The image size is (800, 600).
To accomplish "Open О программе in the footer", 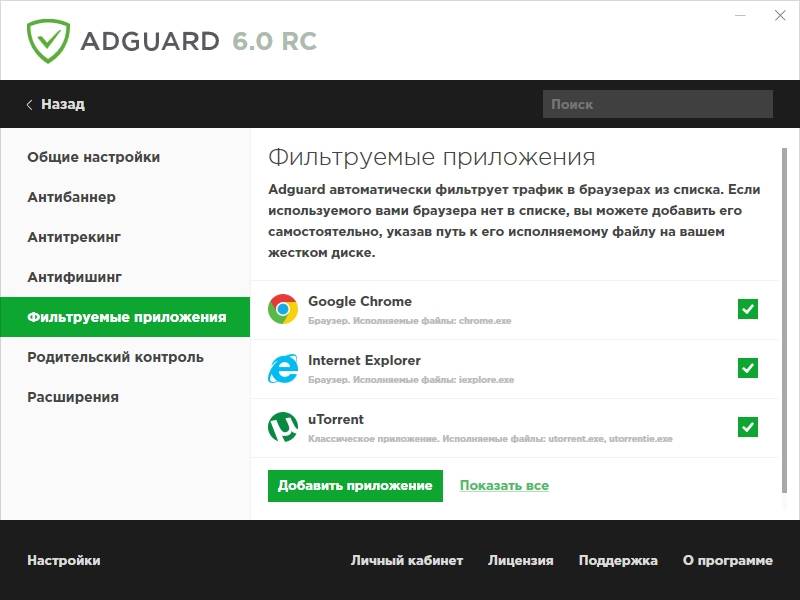I will (x=728, y=560).
